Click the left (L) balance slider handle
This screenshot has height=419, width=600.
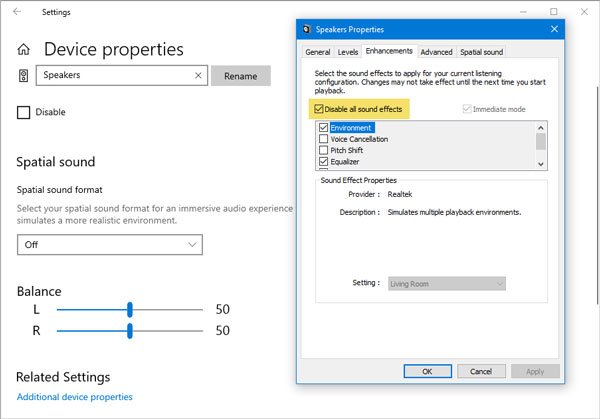coord(130,310)
